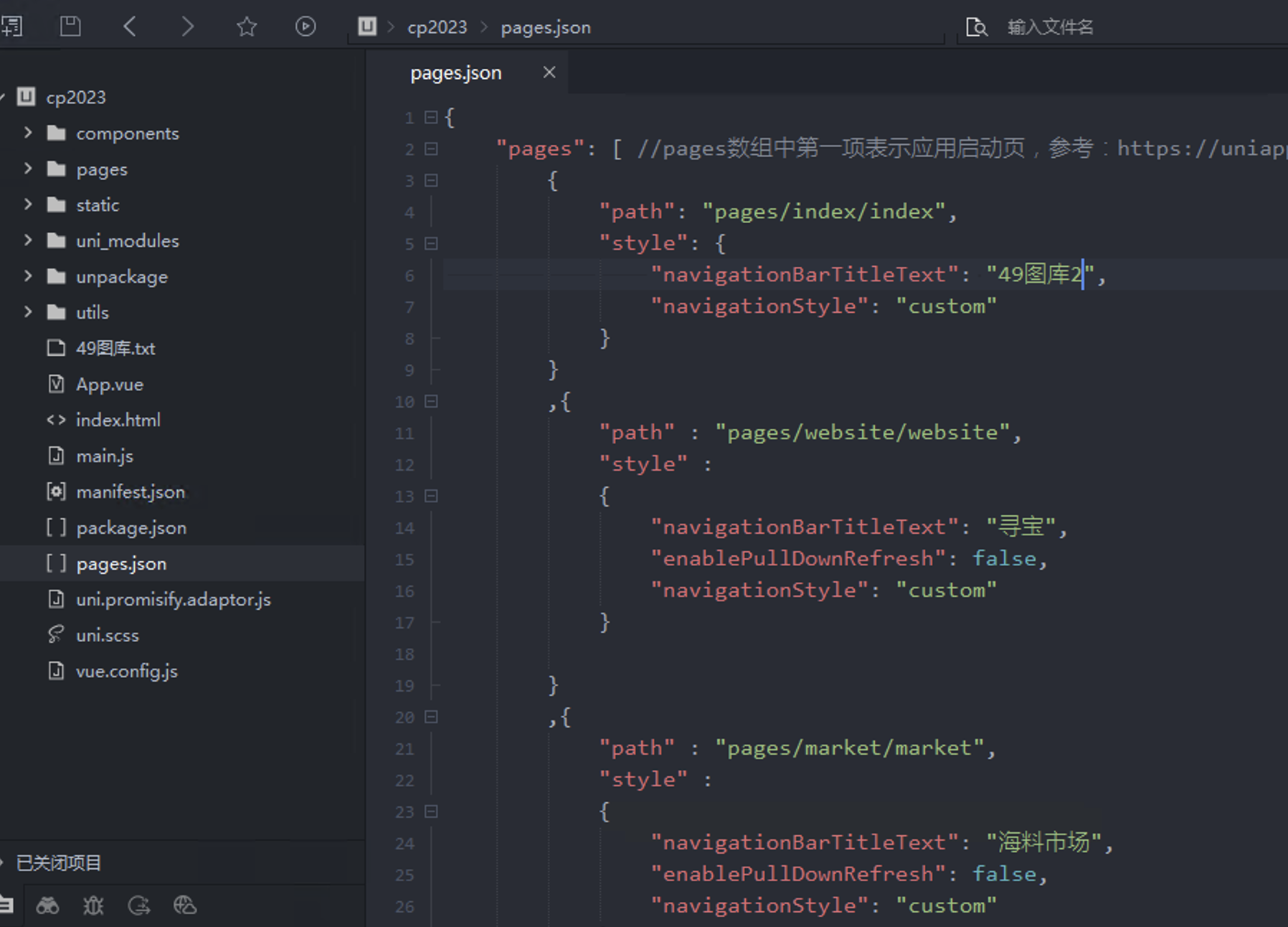Click the "pages/website/website" path string
This screenshot has height=927, width=1288.
pyautogui.click(x=863, y=432)
